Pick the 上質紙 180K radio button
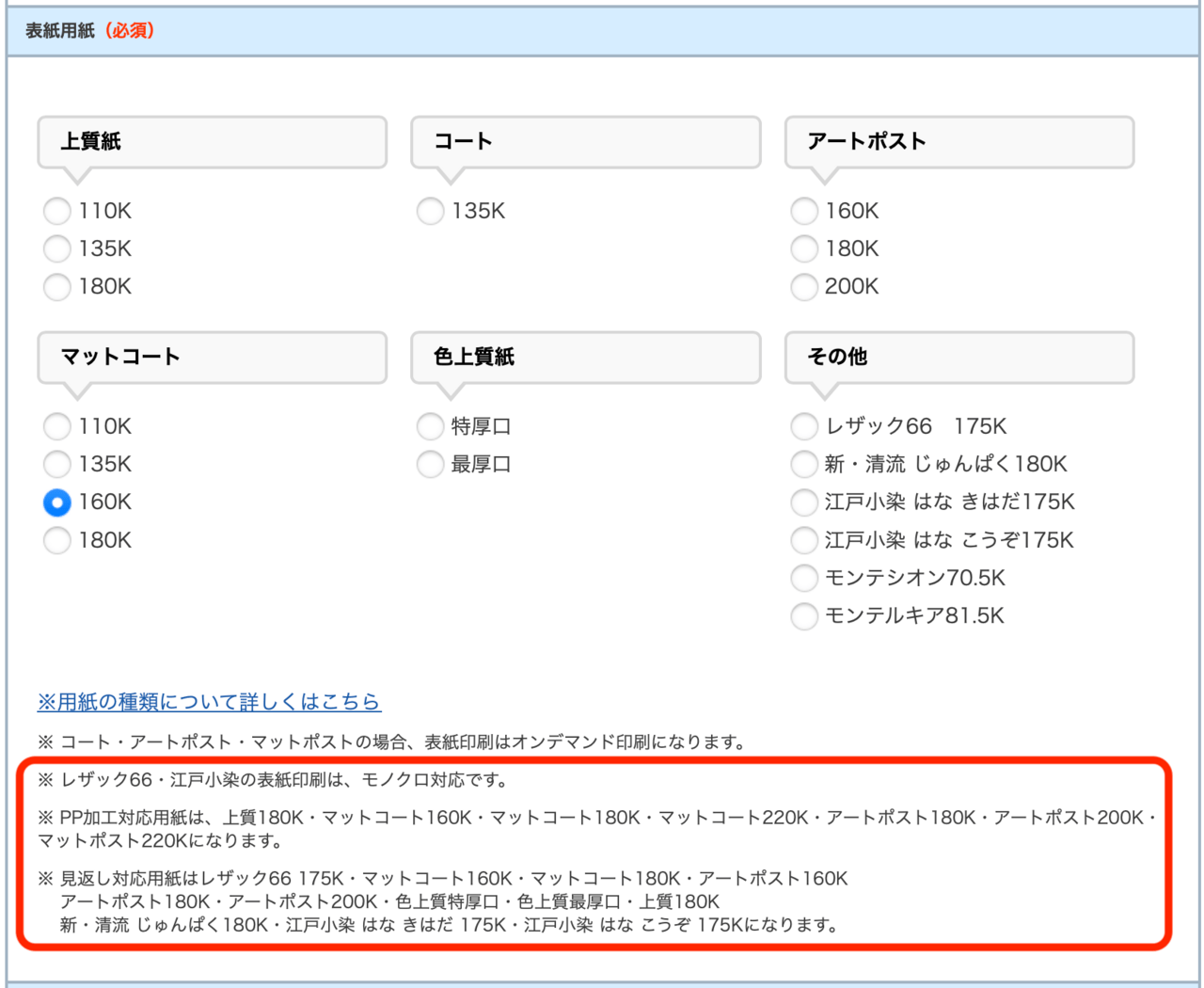The image size is (1204, 988). coord(57,286)
